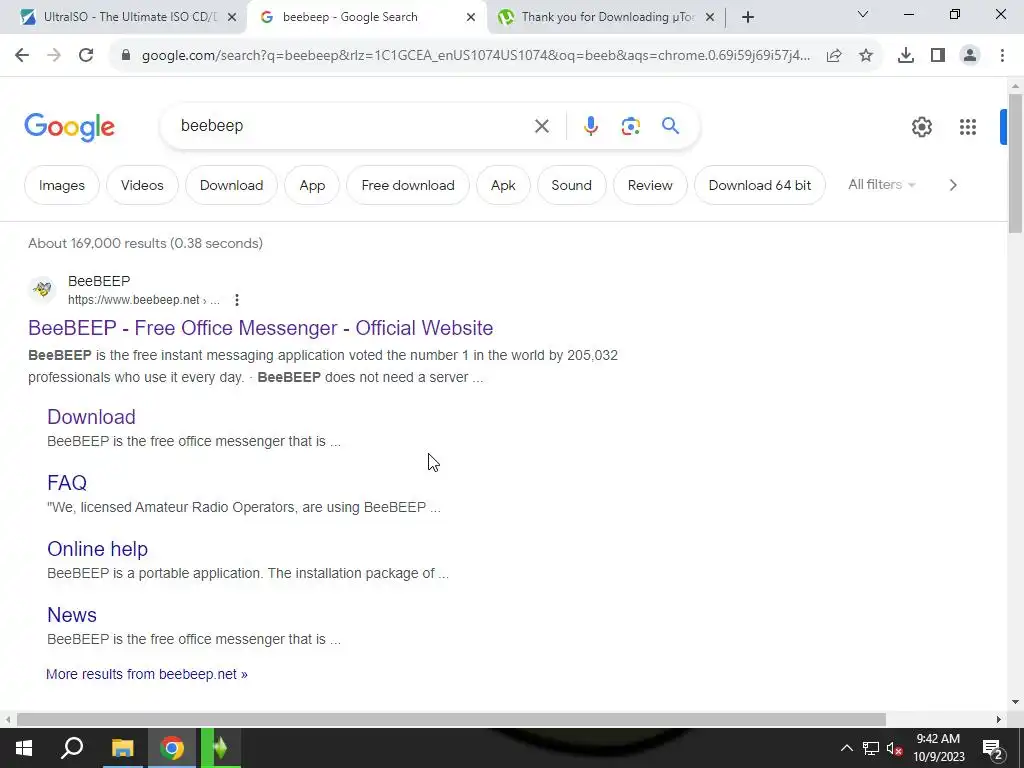Toggle Chrome side panel
The image size is (1024, 768).
938,56
